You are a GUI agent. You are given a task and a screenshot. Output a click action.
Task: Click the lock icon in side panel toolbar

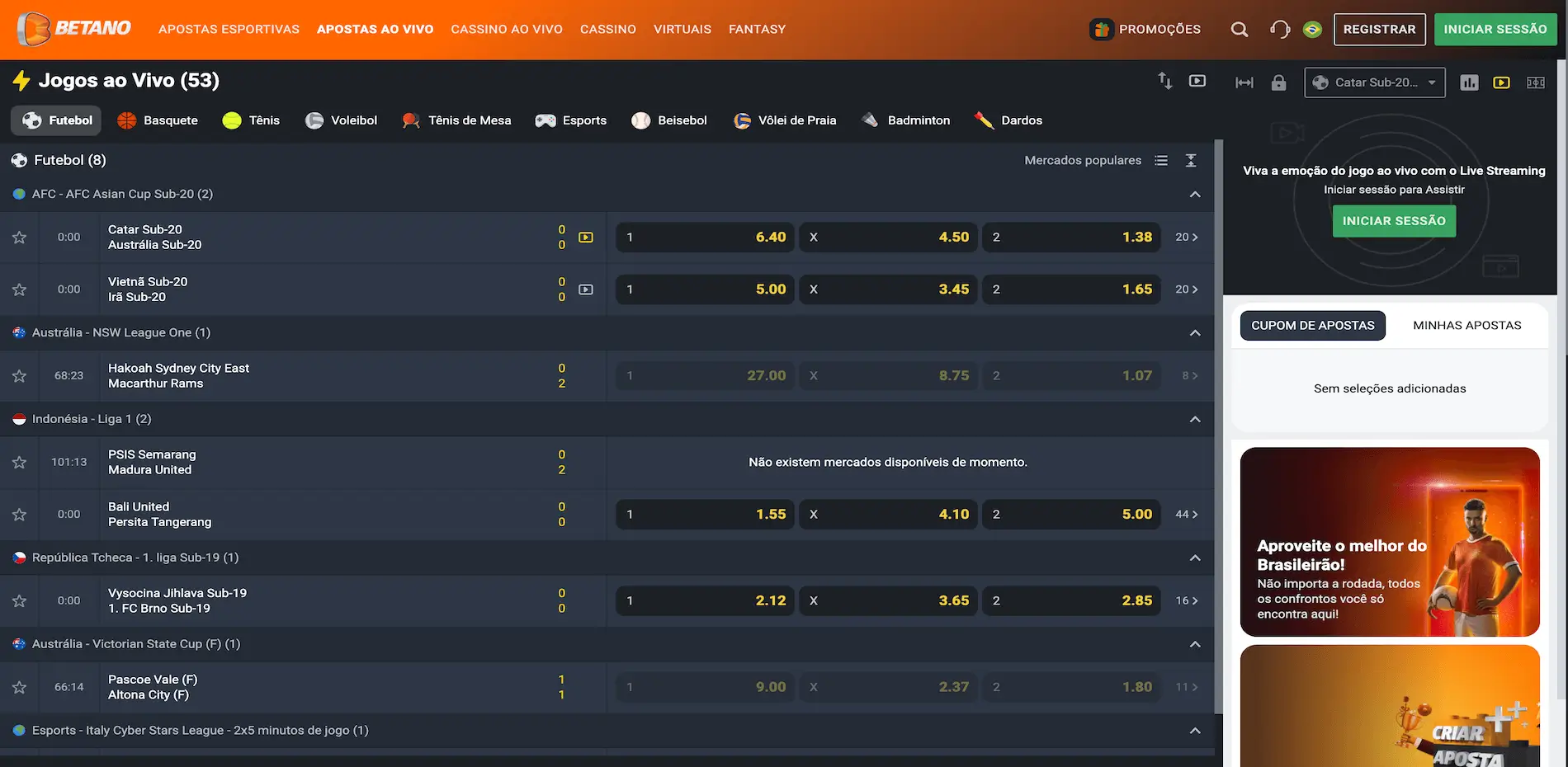1278,82
